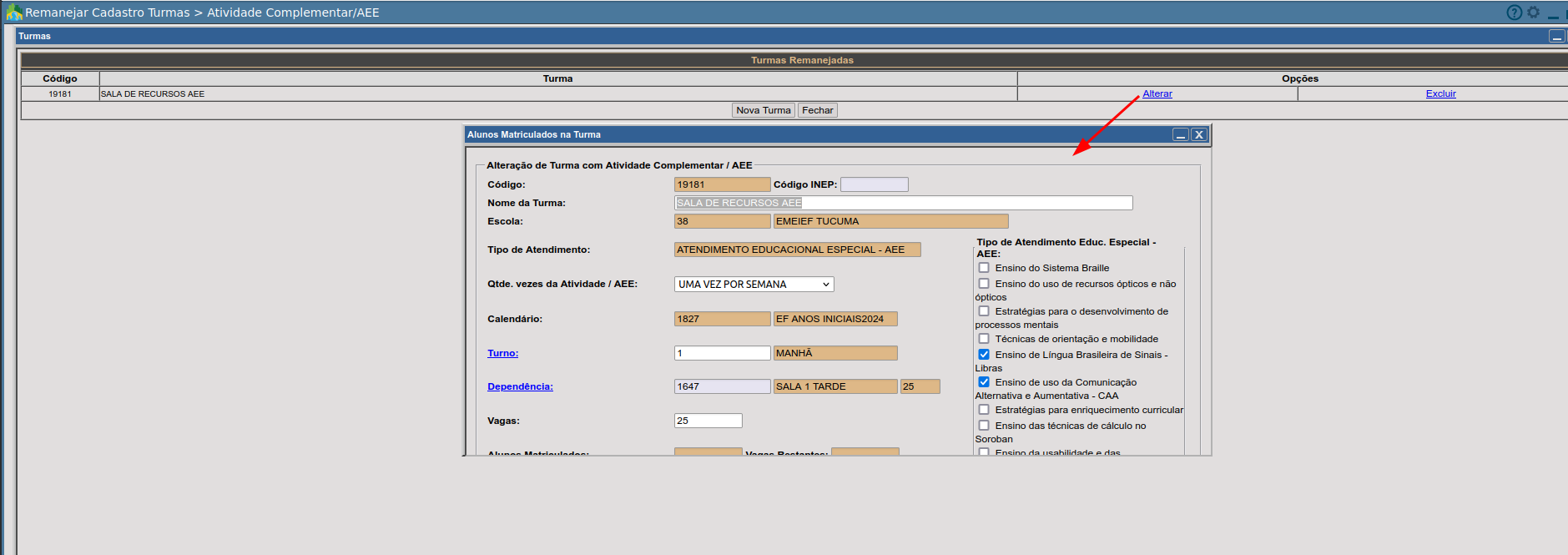
Task: Click the Alterar link for turma 19181
Action: pyautogui.click(x=1157, y=93)
